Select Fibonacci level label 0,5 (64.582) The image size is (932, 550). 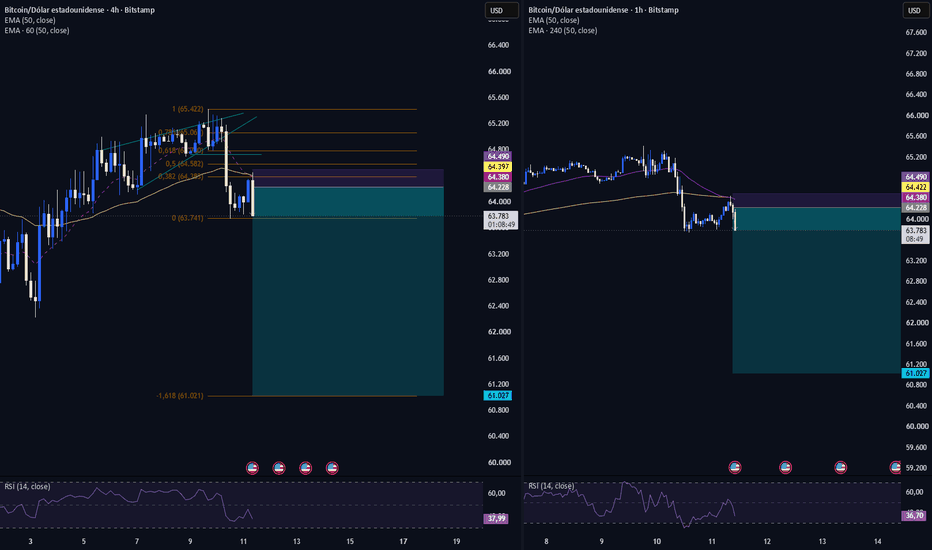coord(185,164)
